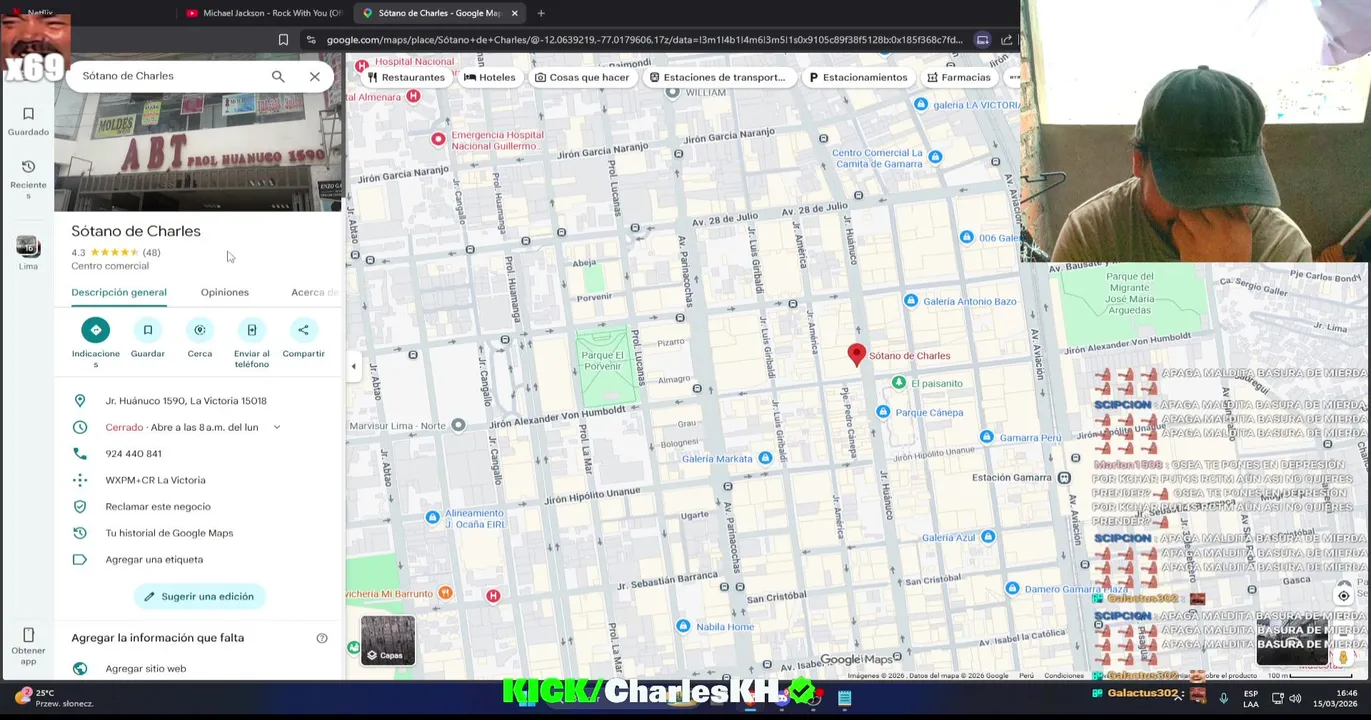Click the browser address bar URL
This screenshot has width=1371, height=720.
coord(644,40)
